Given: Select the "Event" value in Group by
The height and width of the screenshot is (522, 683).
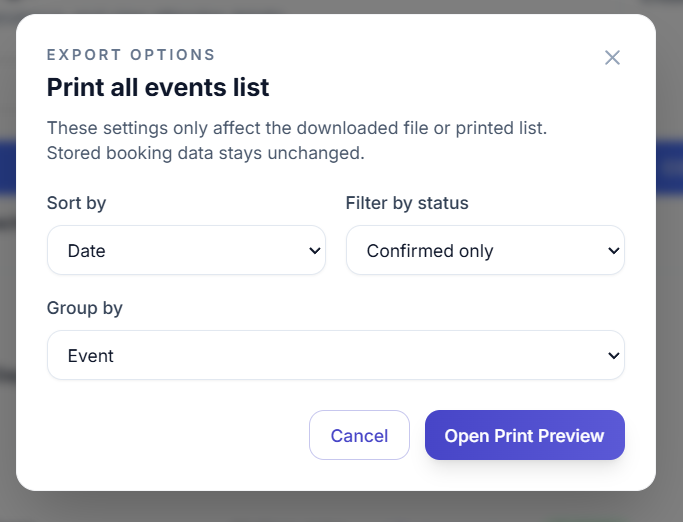Looking at the screenshot, I should (x=90, y=356).
